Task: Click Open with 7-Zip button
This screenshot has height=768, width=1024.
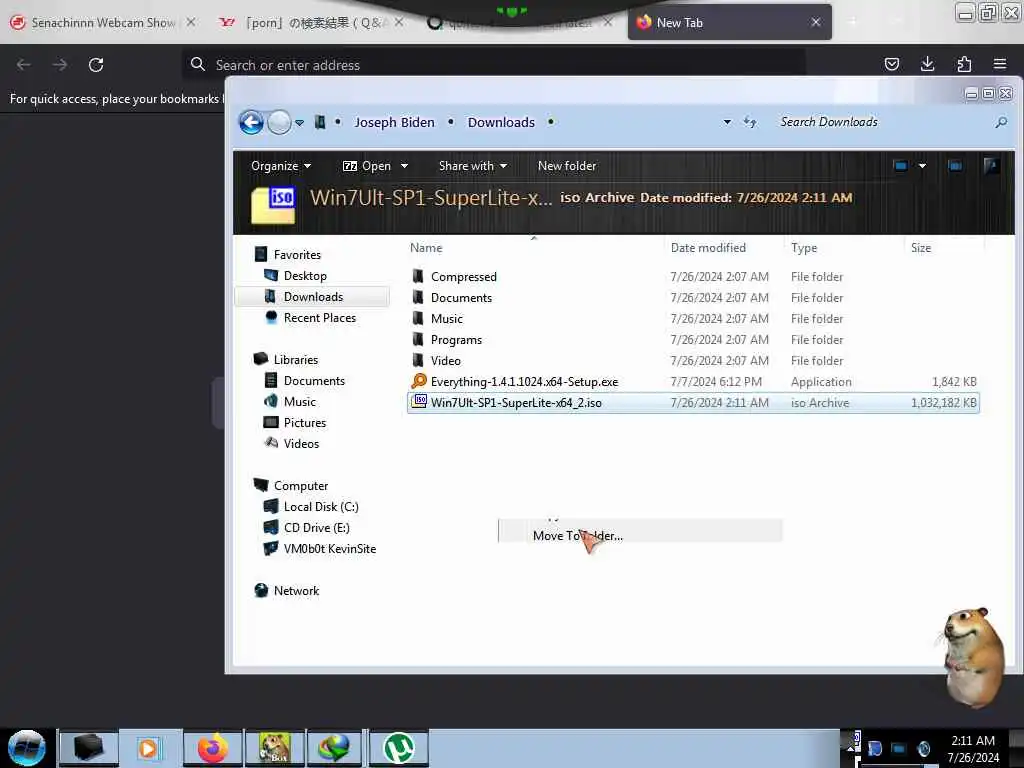Action: pyautogui.click(x=367, y=166)
